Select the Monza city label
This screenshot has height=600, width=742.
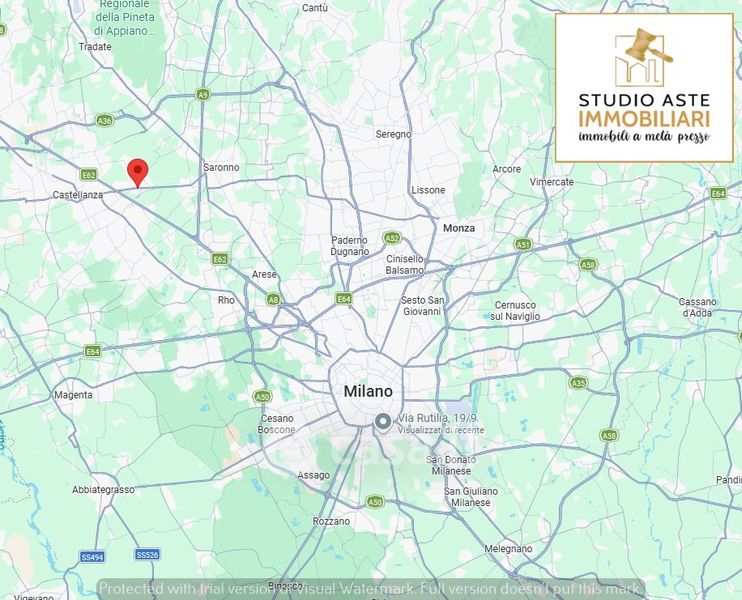click(459, 228)
